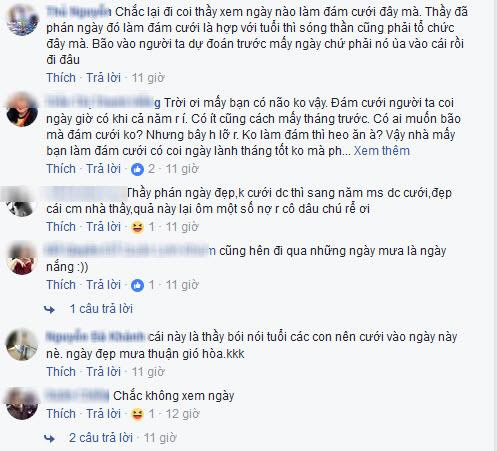Image resolution: width=497 pixels, height=451 pixels.
Task: Click the laughing emoji reaction on 'Thầy phán ngày đẹp' comment
Action: tap(137, 227)
